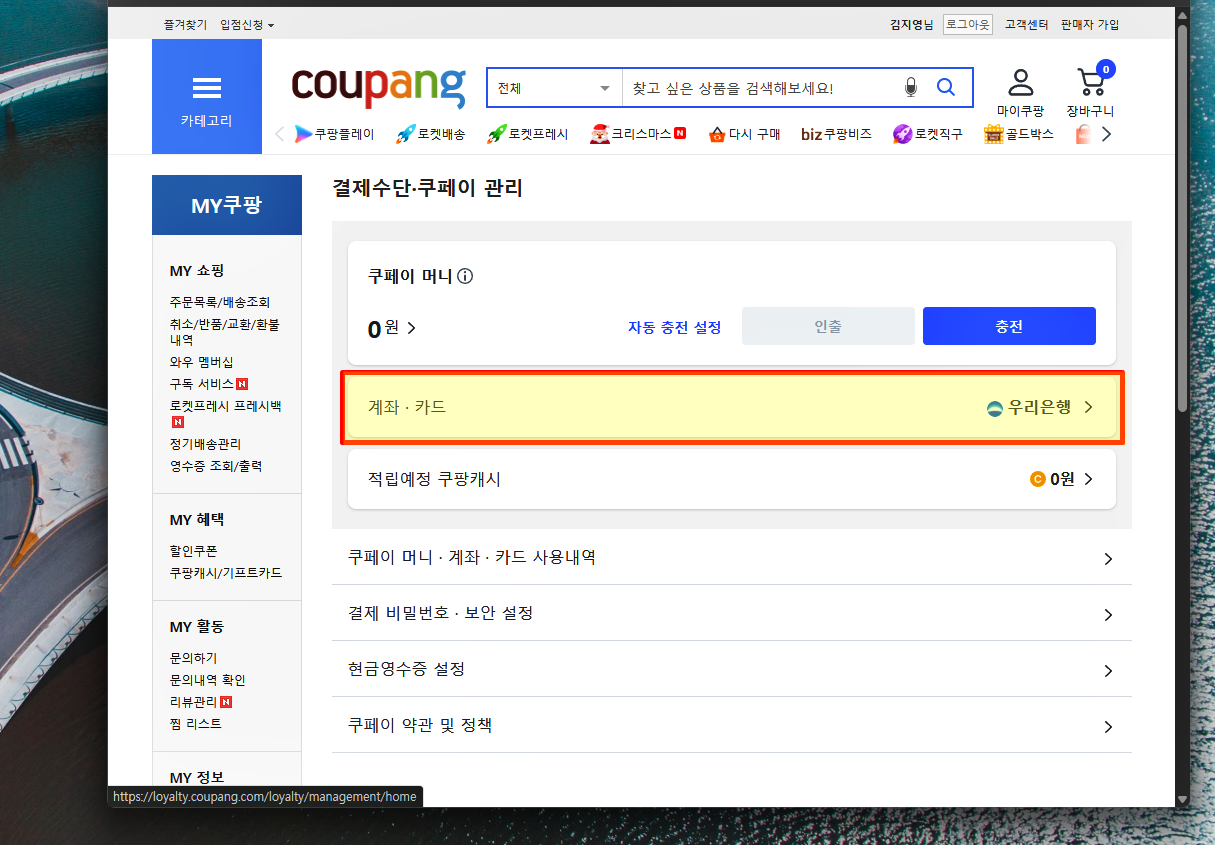The width and height of the screenshot is (1215, 845).
Task: Click the 로켓프레시 green rocket icon
Action: click(497, 134)
